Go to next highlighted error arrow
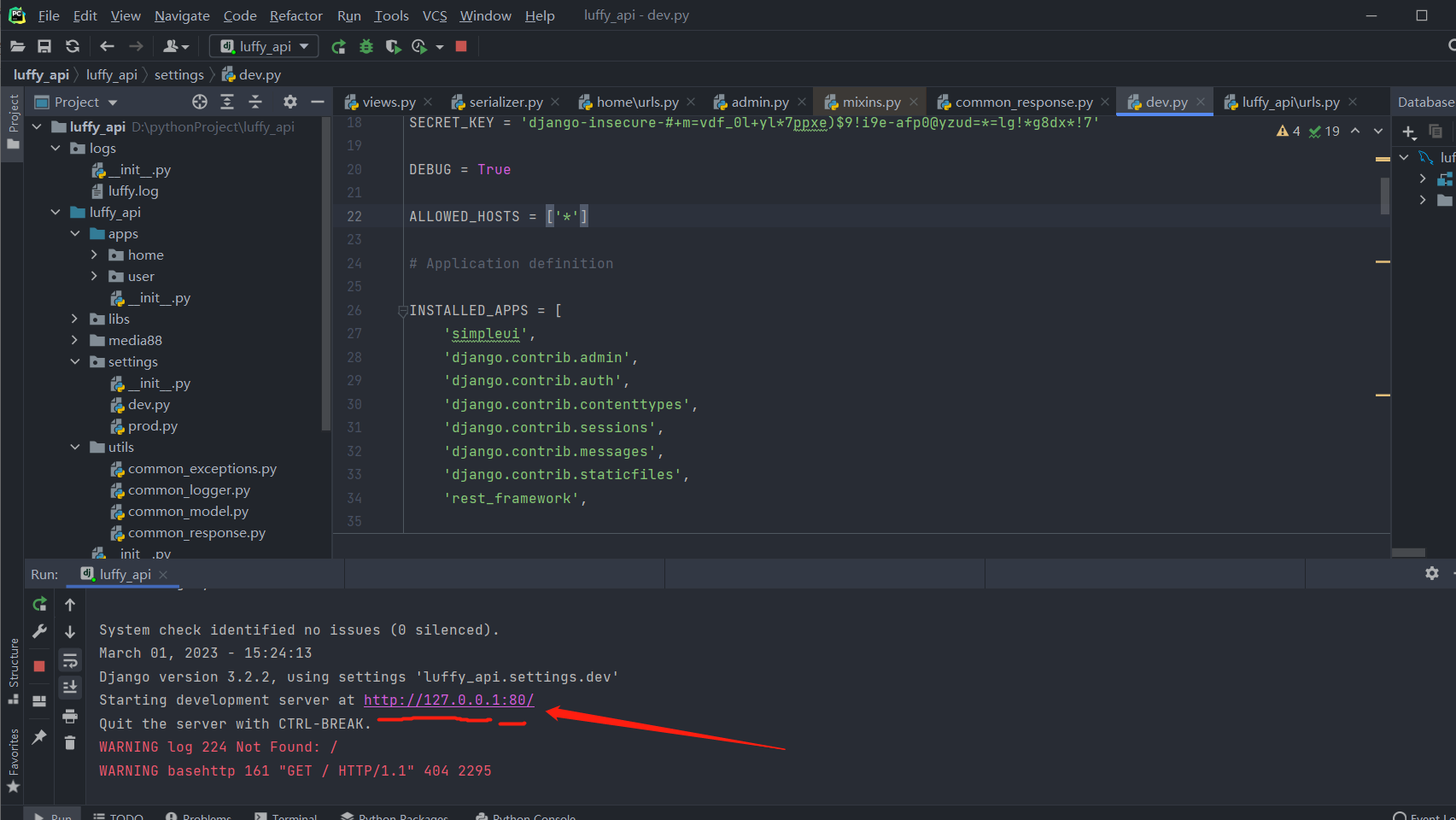The image size is (1456, 820). pyautogui.click(x=1378, y=131)
